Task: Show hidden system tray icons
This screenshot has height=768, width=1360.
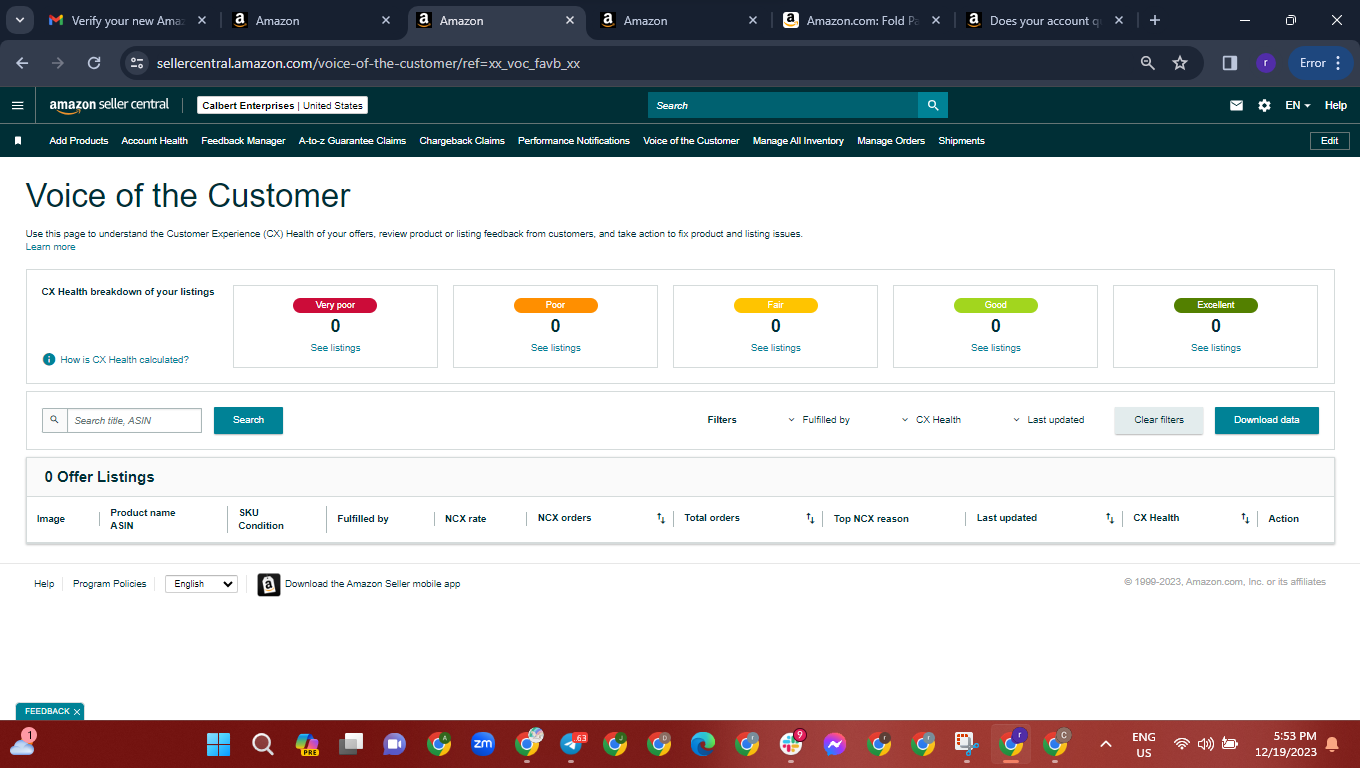Action: click(1106, 744)
